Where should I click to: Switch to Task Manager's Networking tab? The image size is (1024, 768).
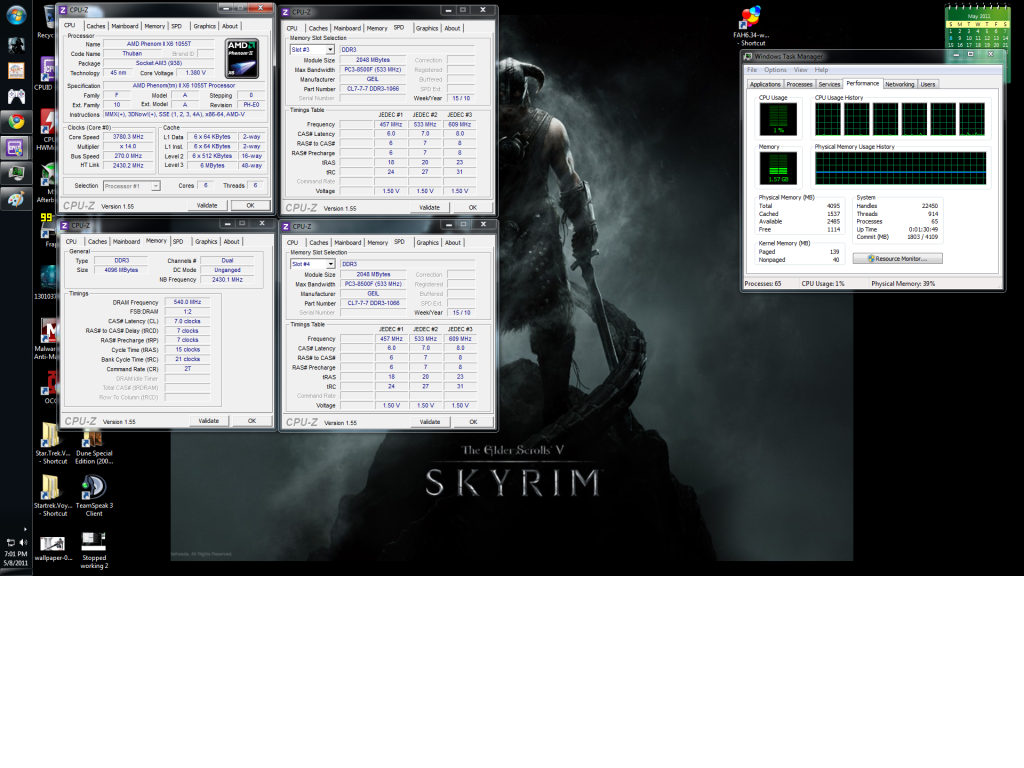[900, 84]
